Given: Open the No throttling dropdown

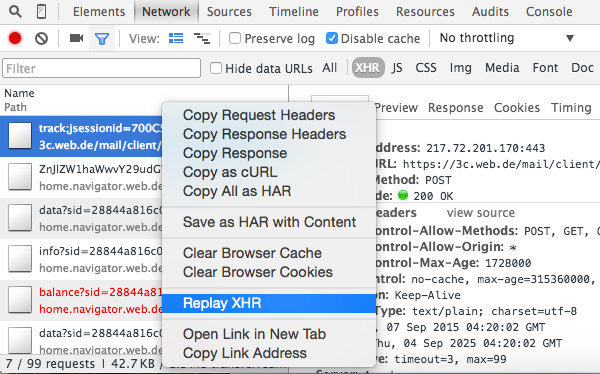Looking at the screenshot, I should click(x=507, y=38).
